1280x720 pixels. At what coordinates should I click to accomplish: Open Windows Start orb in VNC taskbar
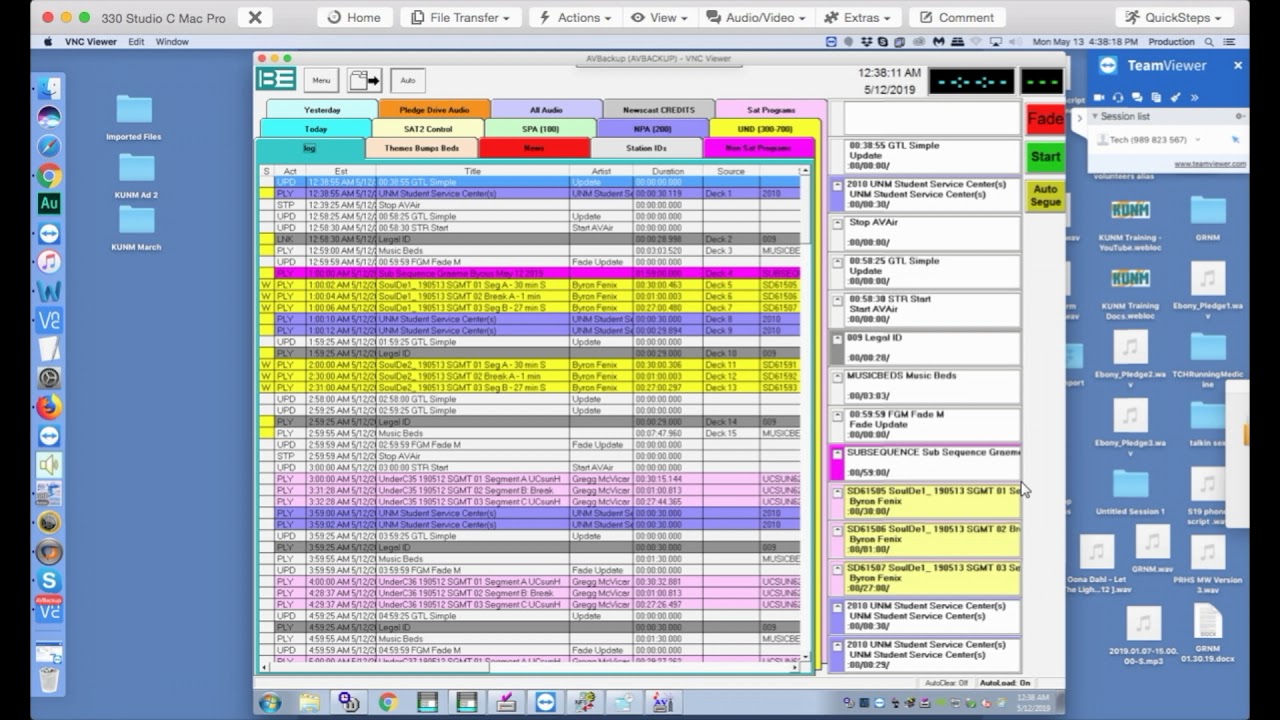point(270,702)
